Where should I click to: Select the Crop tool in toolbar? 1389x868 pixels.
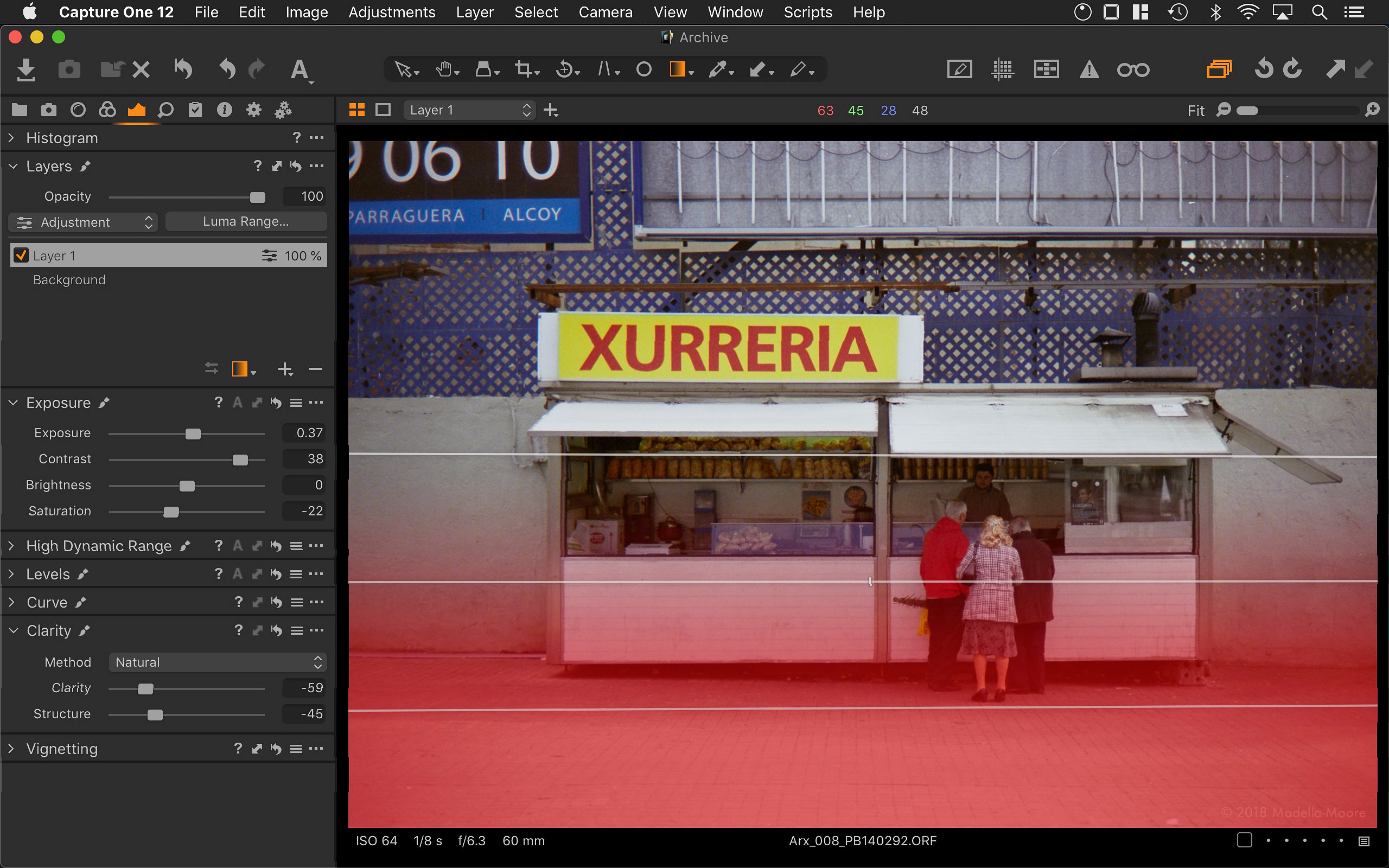coord(523,69)
